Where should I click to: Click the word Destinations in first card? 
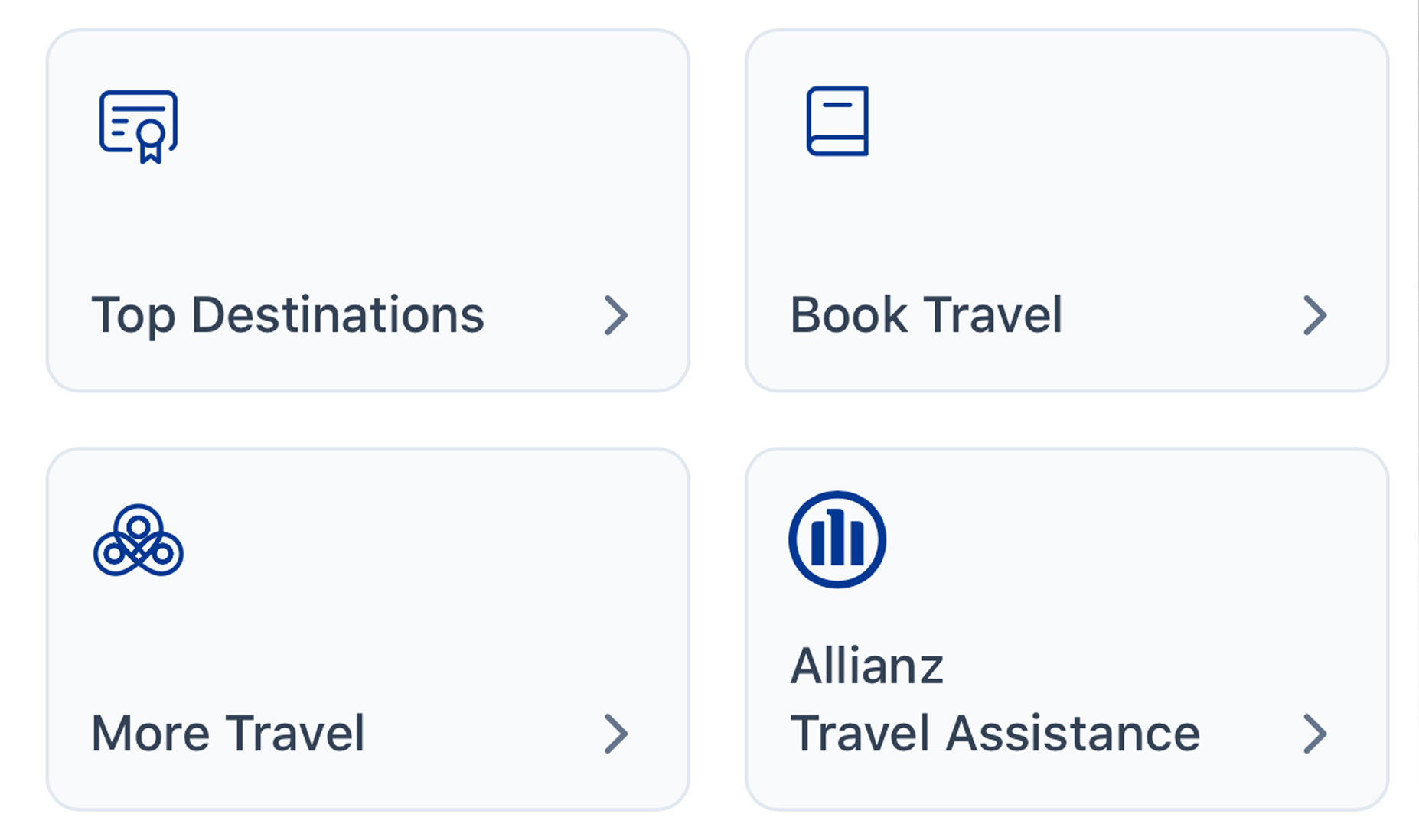point(338,315)
